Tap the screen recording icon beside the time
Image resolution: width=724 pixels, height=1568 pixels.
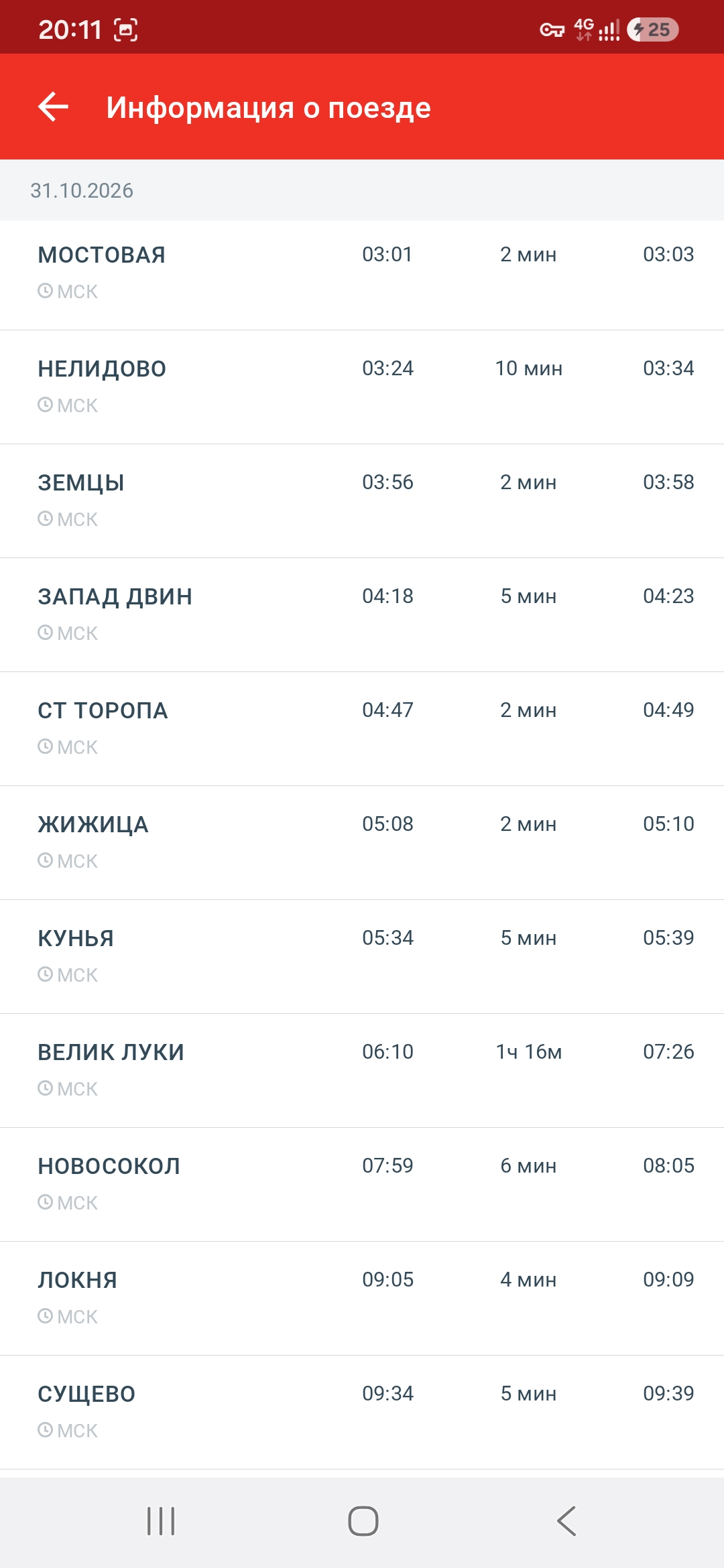[x=126, y=30]
